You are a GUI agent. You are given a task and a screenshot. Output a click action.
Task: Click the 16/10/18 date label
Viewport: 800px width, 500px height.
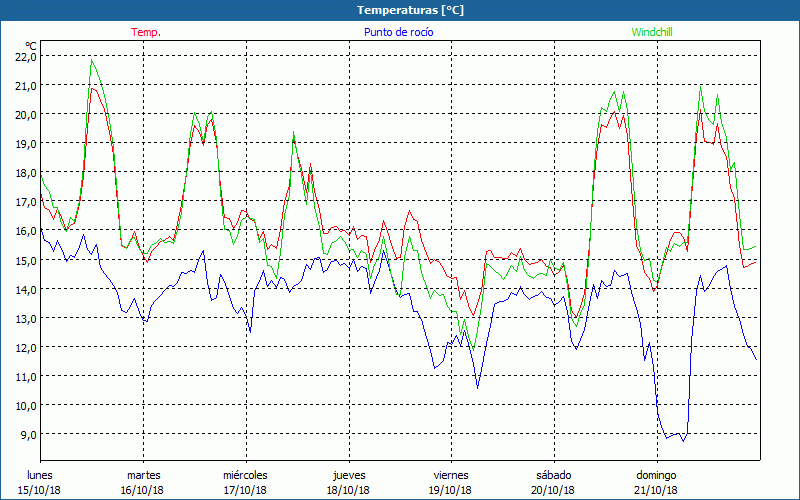(142, 490)
